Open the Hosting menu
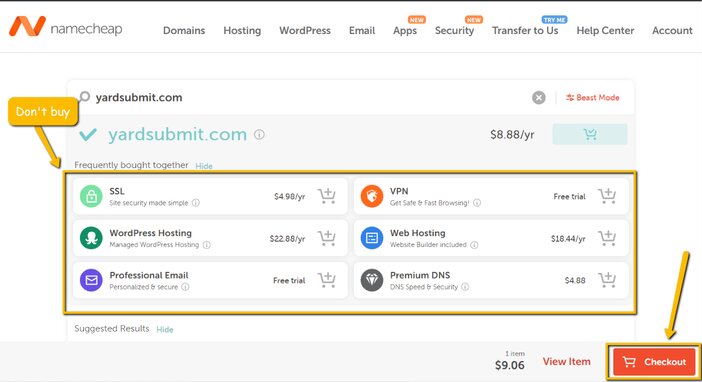 click(x=242, y=30)
